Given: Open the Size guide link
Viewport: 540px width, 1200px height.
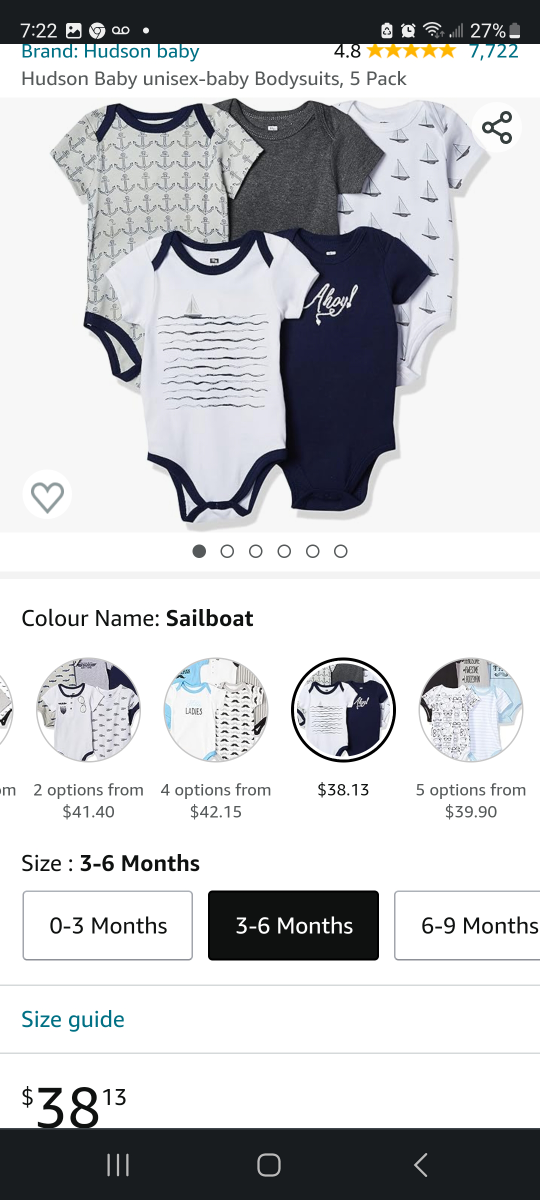Looking at the screenshot, I should point(73,1019).
